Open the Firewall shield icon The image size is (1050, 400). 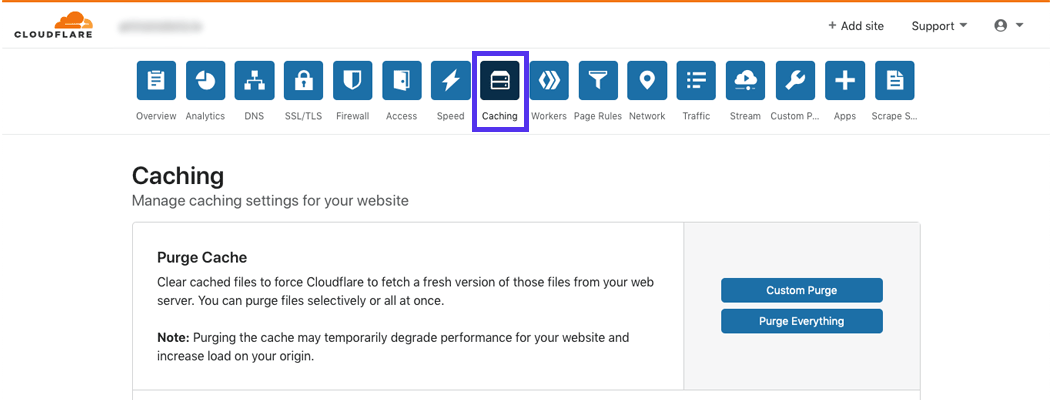(352, 81)
